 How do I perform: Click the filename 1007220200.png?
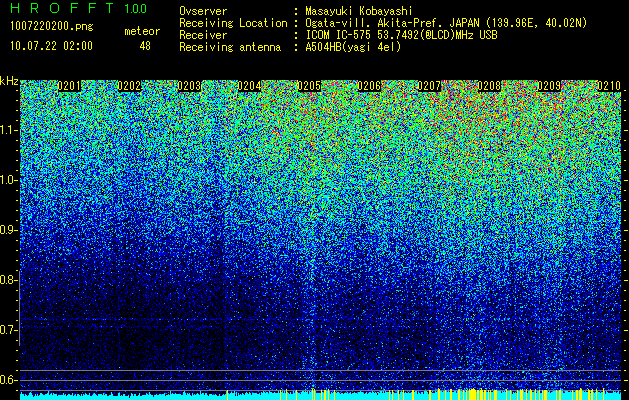52,27
